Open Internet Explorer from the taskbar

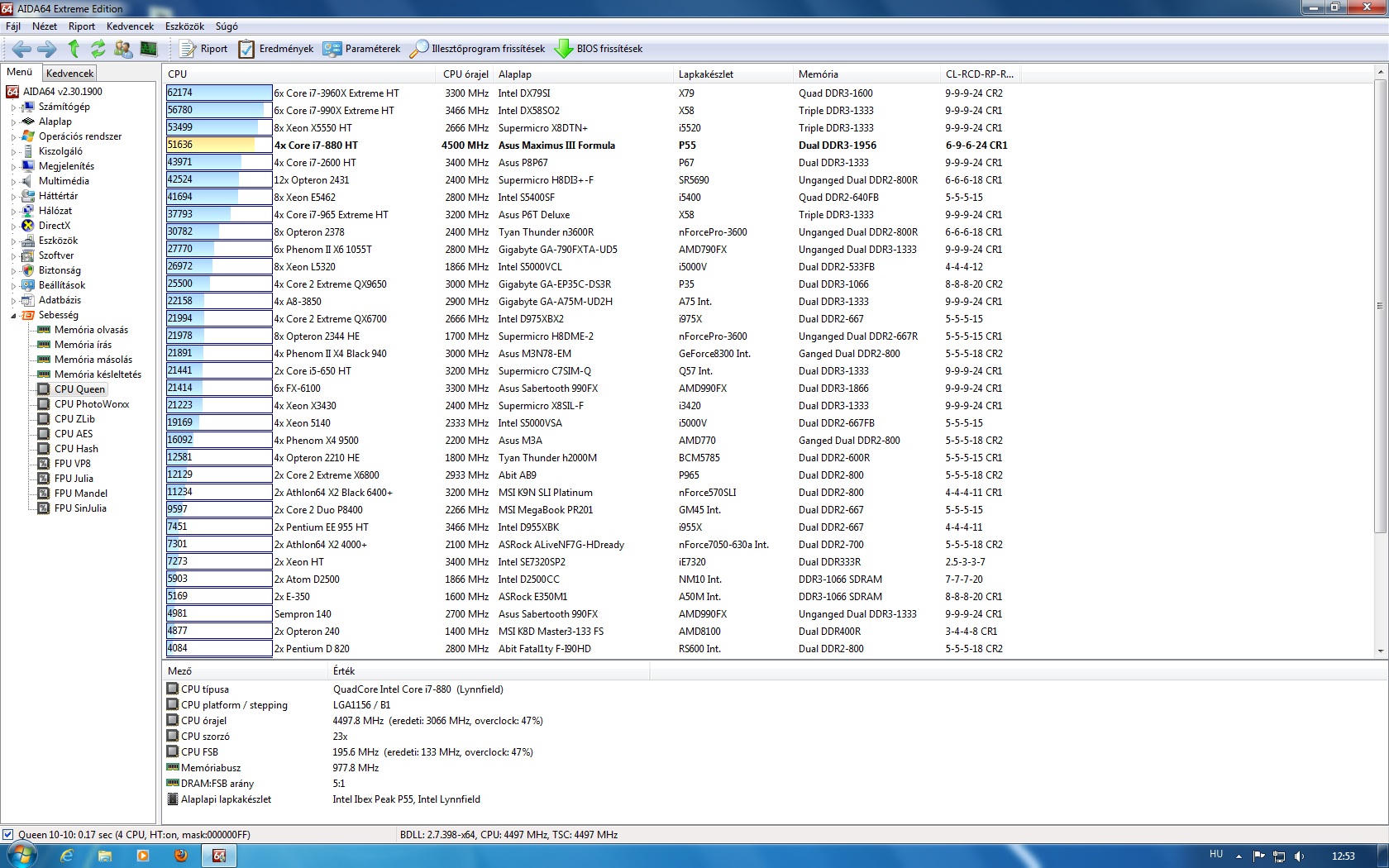point(67,856)
